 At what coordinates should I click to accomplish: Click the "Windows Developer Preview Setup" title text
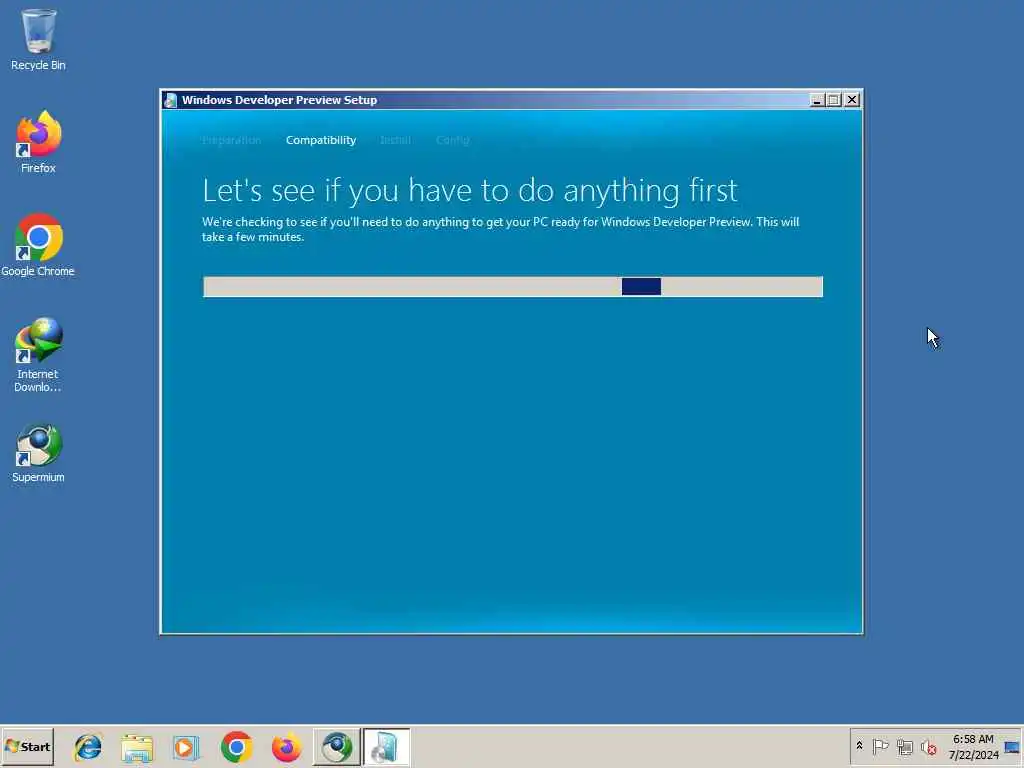point(280,100)
